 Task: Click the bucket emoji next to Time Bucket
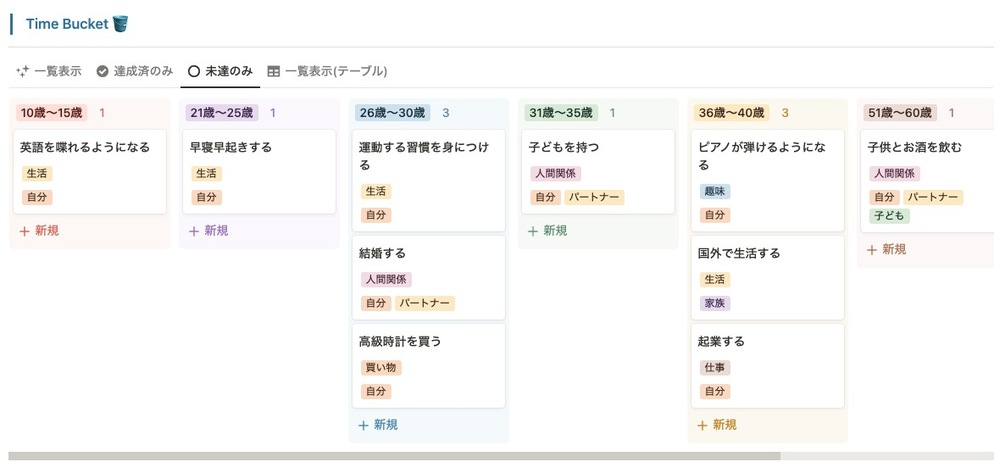[121, 24]
